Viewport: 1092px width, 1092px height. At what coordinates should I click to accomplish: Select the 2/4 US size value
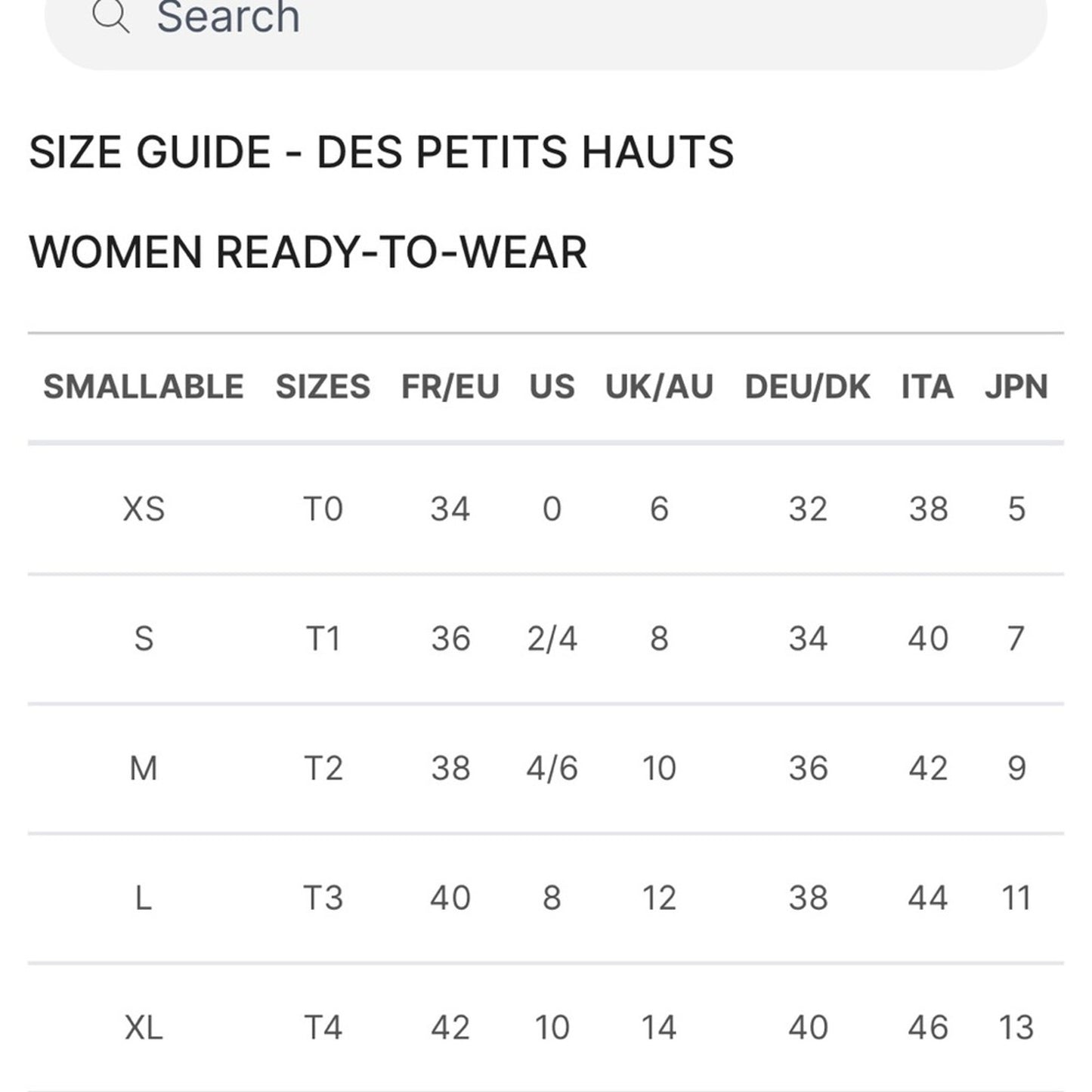coord(554,639)
